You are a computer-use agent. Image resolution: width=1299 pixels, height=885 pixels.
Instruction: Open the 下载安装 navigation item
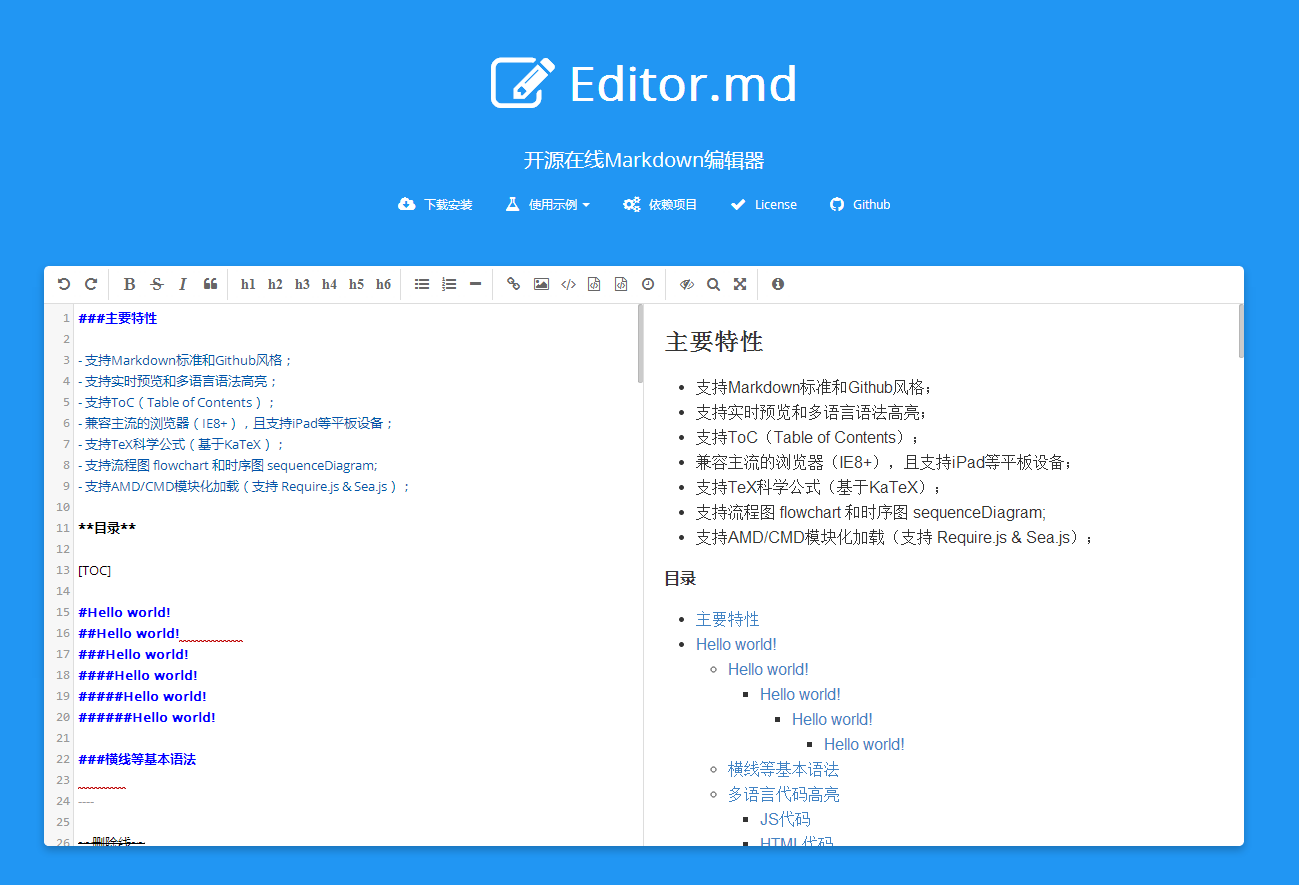coord(435,205)
